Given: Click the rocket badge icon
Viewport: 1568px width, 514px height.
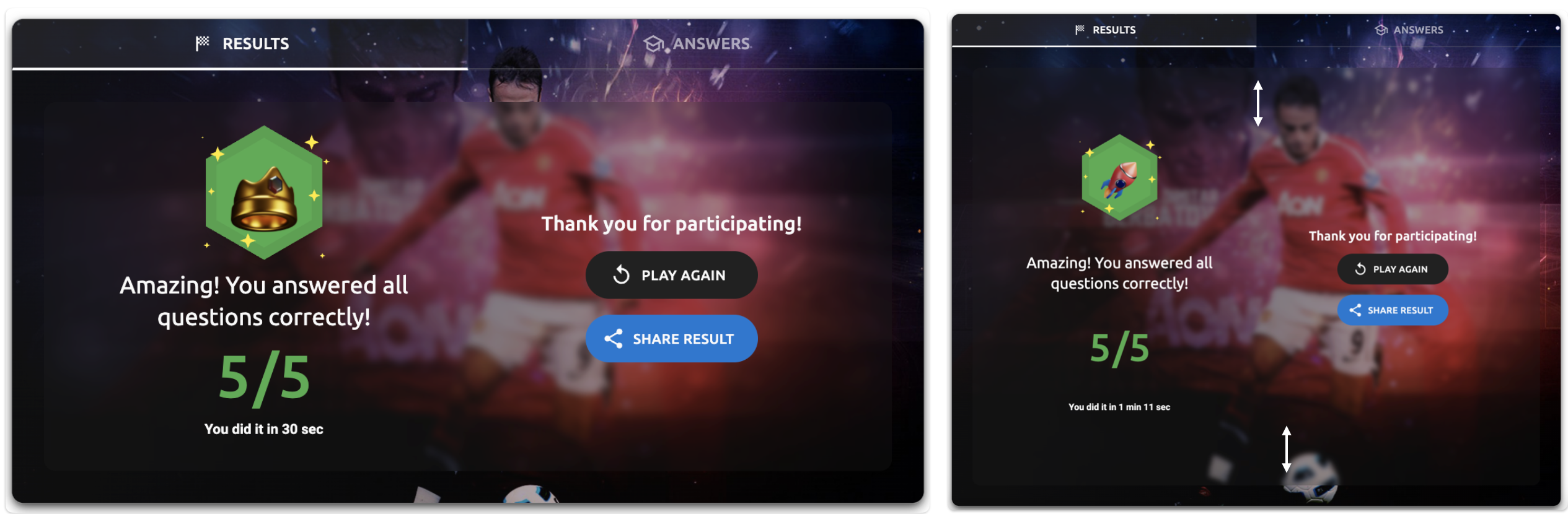Looking at the screenshot, I should coord(1119,177).
